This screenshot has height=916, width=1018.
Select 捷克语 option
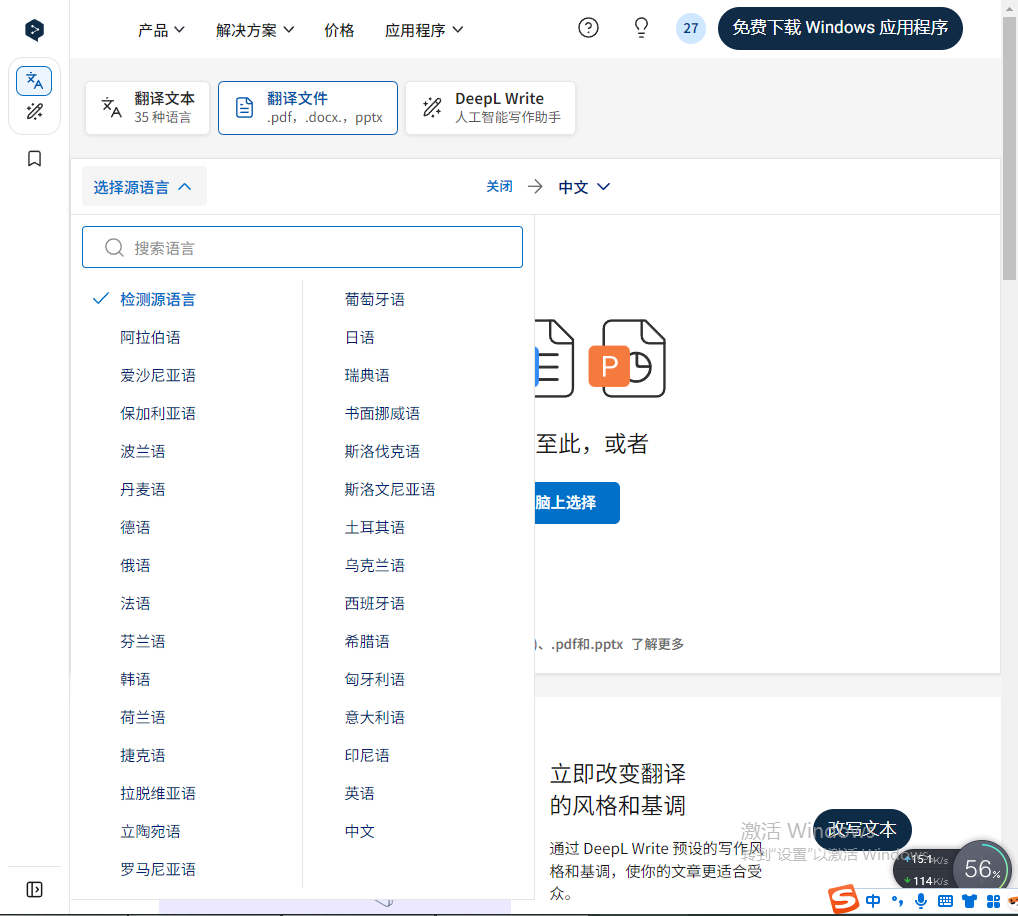coord(143,756)
